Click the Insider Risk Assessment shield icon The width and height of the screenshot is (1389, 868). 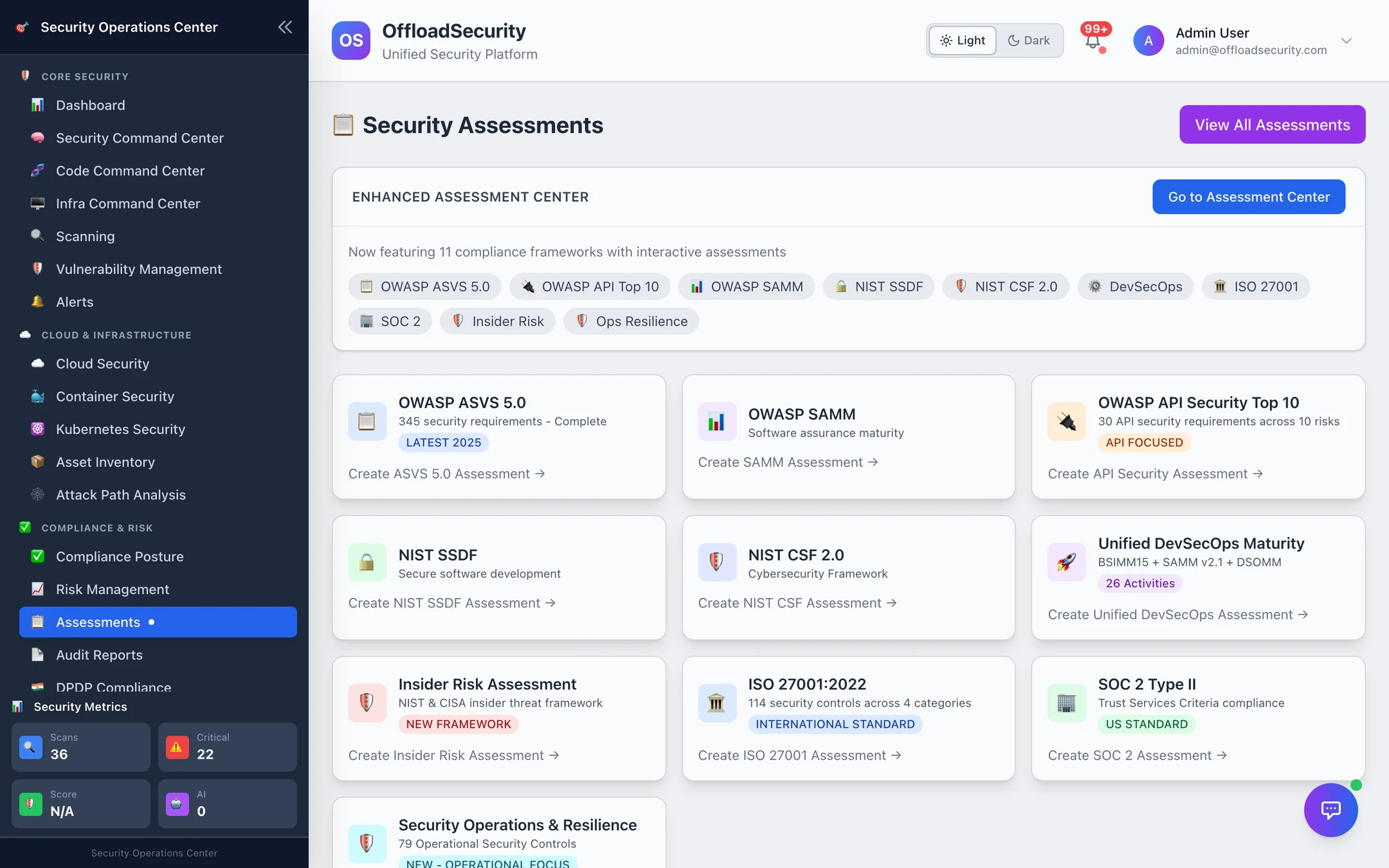[367, 703]
